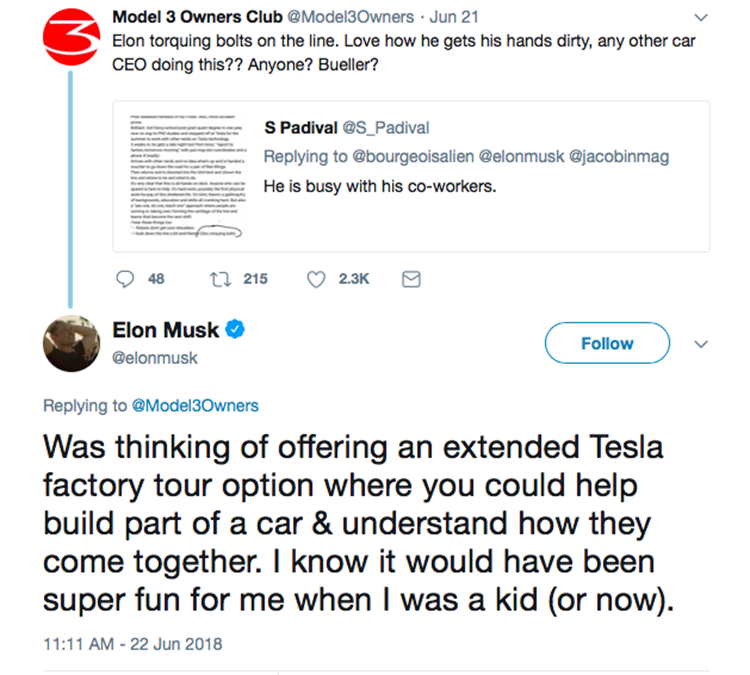Open the quoted tweet text "He is busy with his co-workers"
Screen dimensions: 750x675
380,186
